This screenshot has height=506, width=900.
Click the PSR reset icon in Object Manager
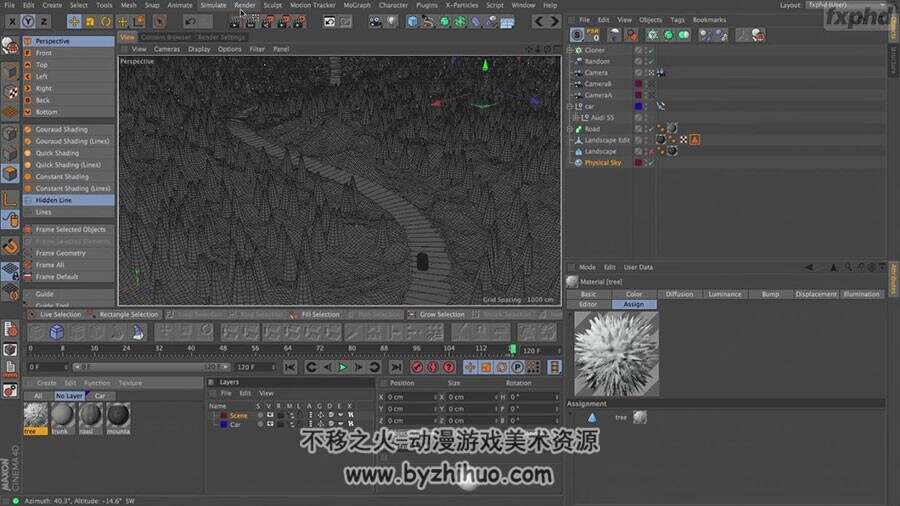pyautogui.click(x=593, y=35)
